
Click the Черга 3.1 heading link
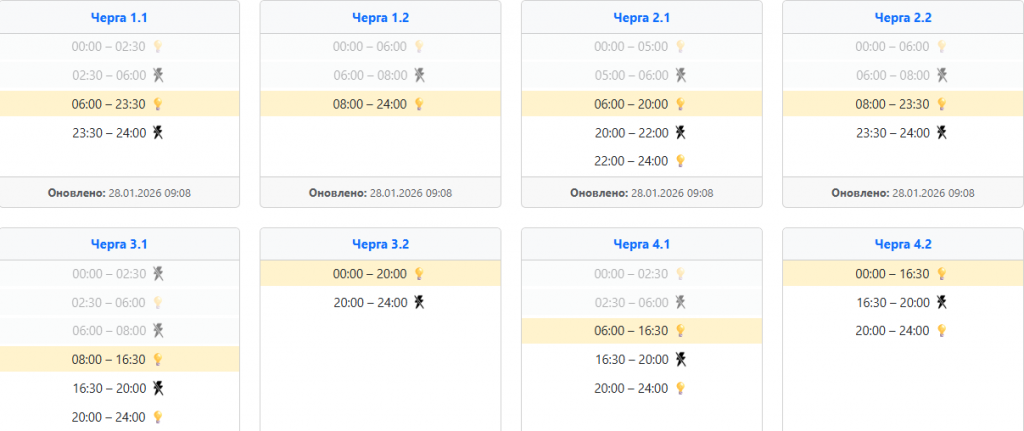[x=118, y=244]
